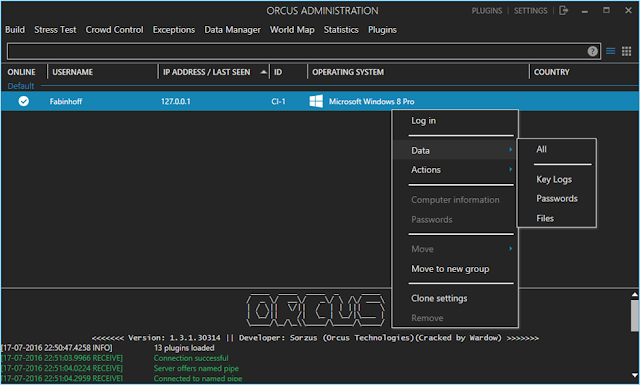The width and height of the screenshot is (640, 385).
Task: Open the Stress Test menu
Action: click(55, 30)
